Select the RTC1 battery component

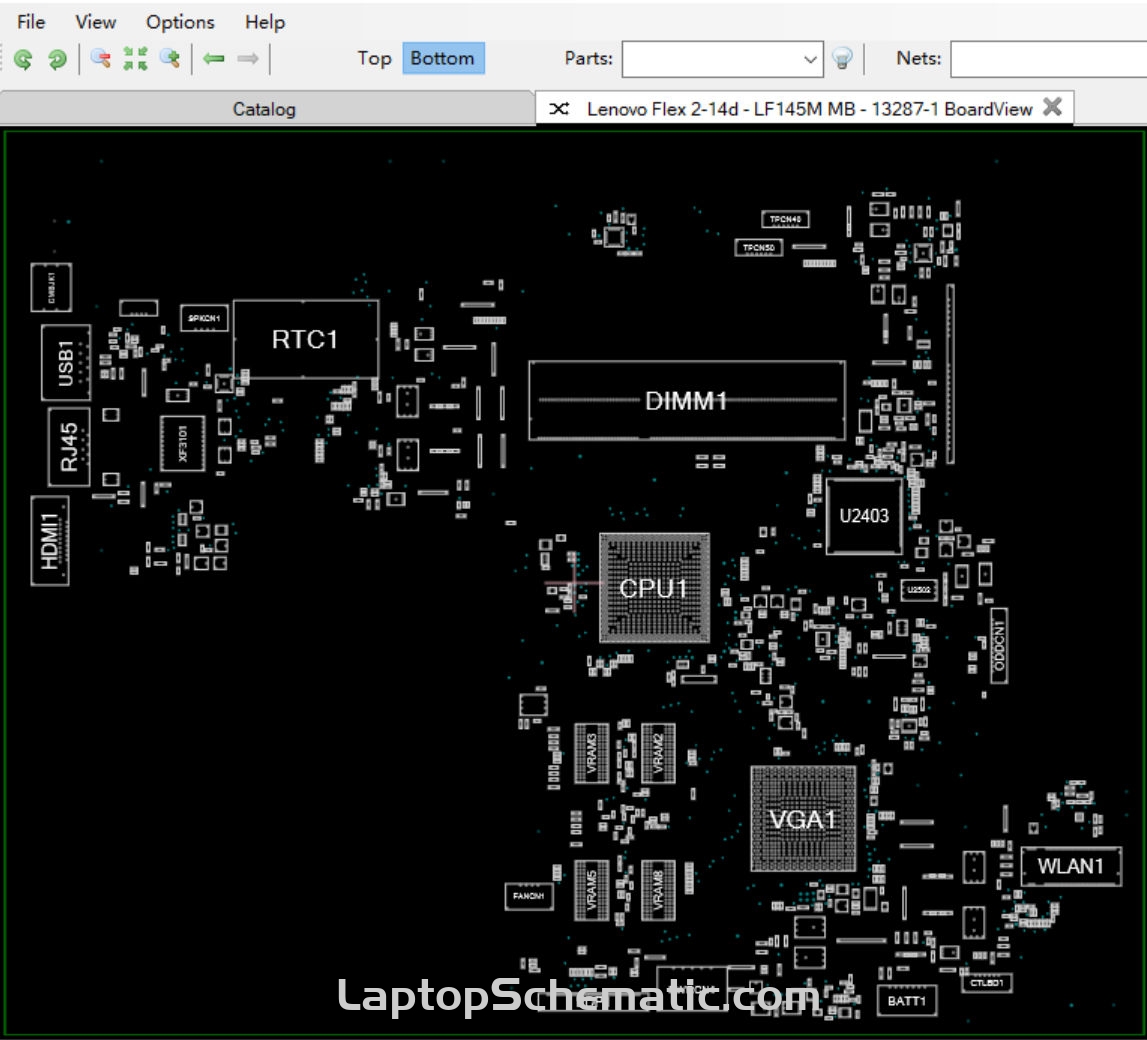click(x=305, y=339)
